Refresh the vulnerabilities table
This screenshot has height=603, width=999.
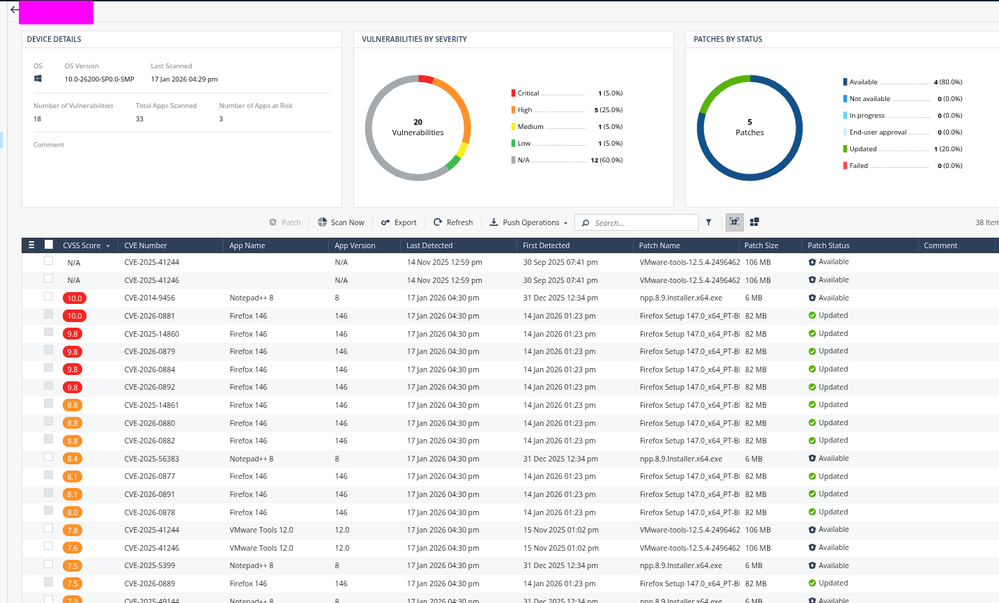tap(453, 222)
